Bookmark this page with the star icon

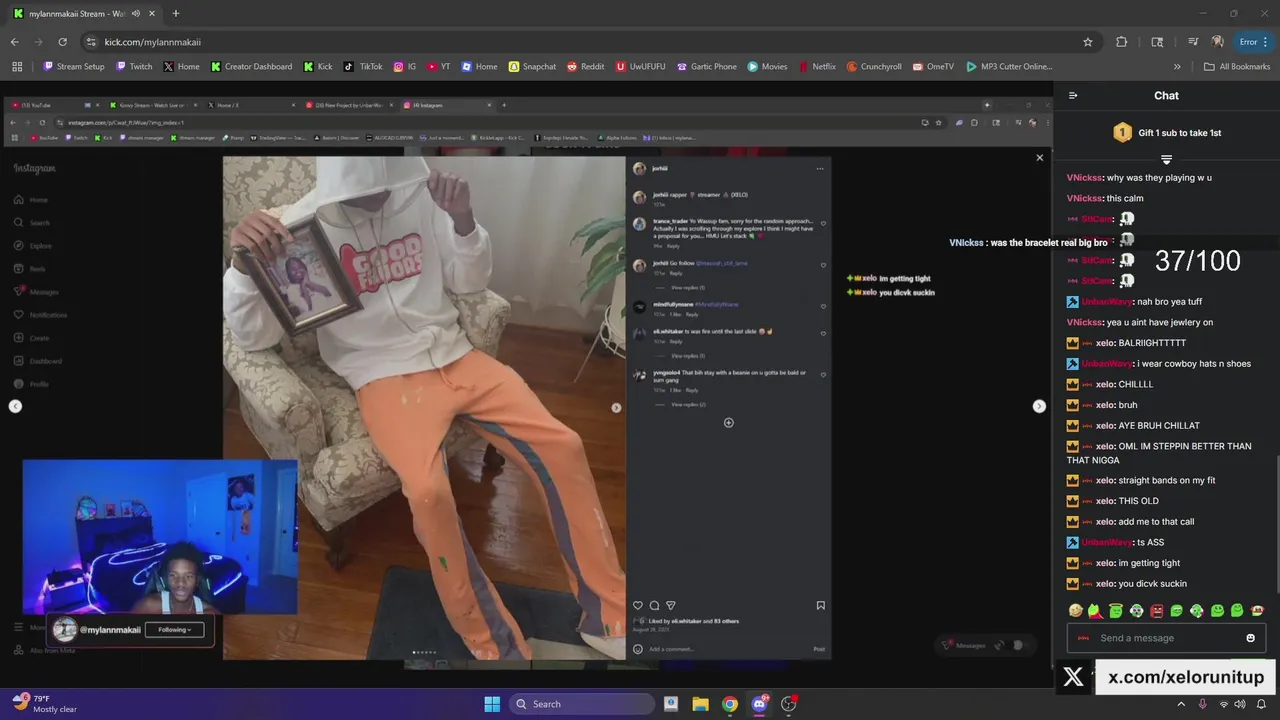point(1088,42)
